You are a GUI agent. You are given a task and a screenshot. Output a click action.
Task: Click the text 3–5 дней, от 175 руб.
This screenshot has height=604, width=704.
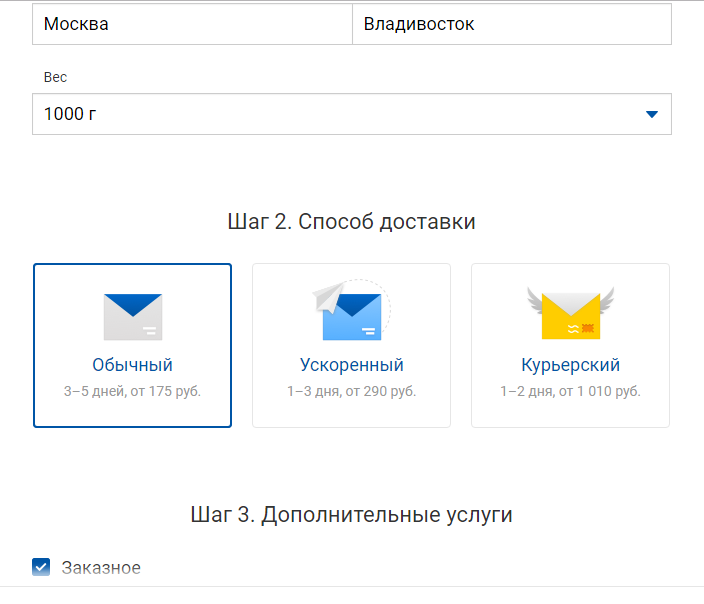coord(132,391)
